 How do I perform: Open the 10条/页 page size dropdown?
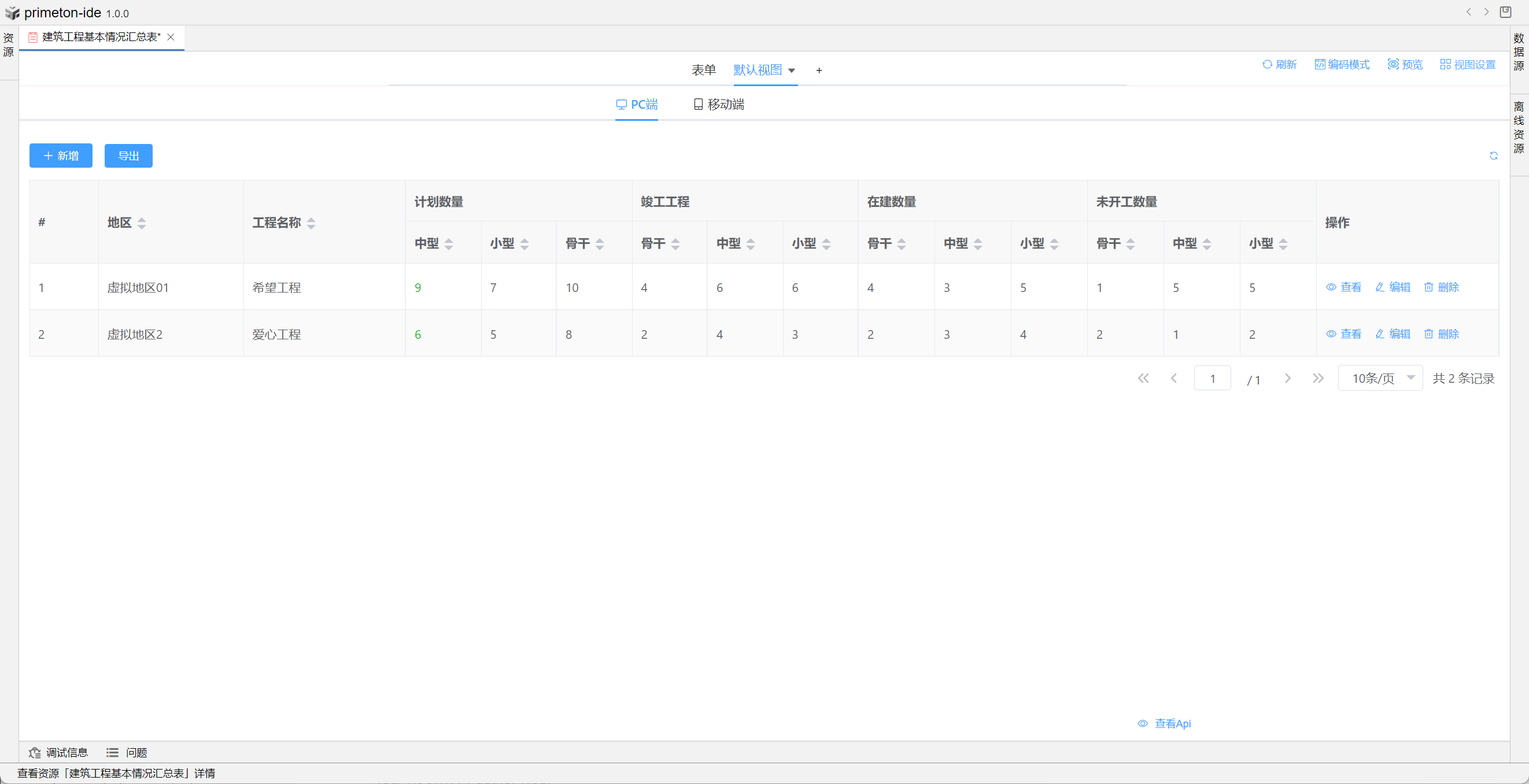click(x=1379, y=378)
